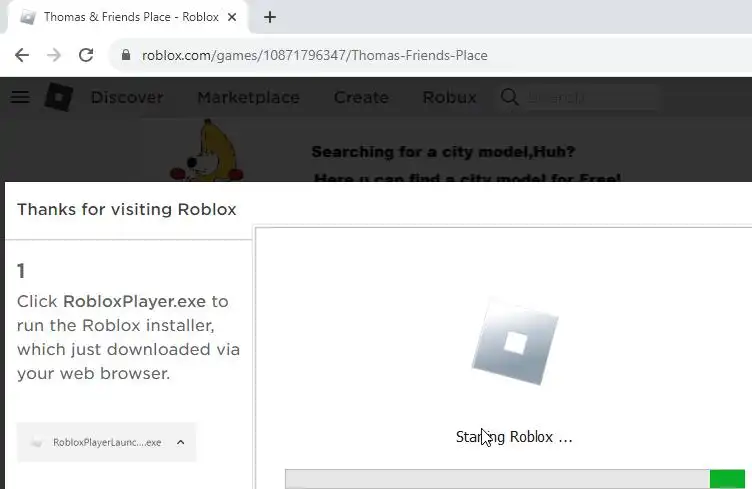Click the Roblox search magnifier icon
752x489 pixels.
pyautogui.click(x=509, y=97)
